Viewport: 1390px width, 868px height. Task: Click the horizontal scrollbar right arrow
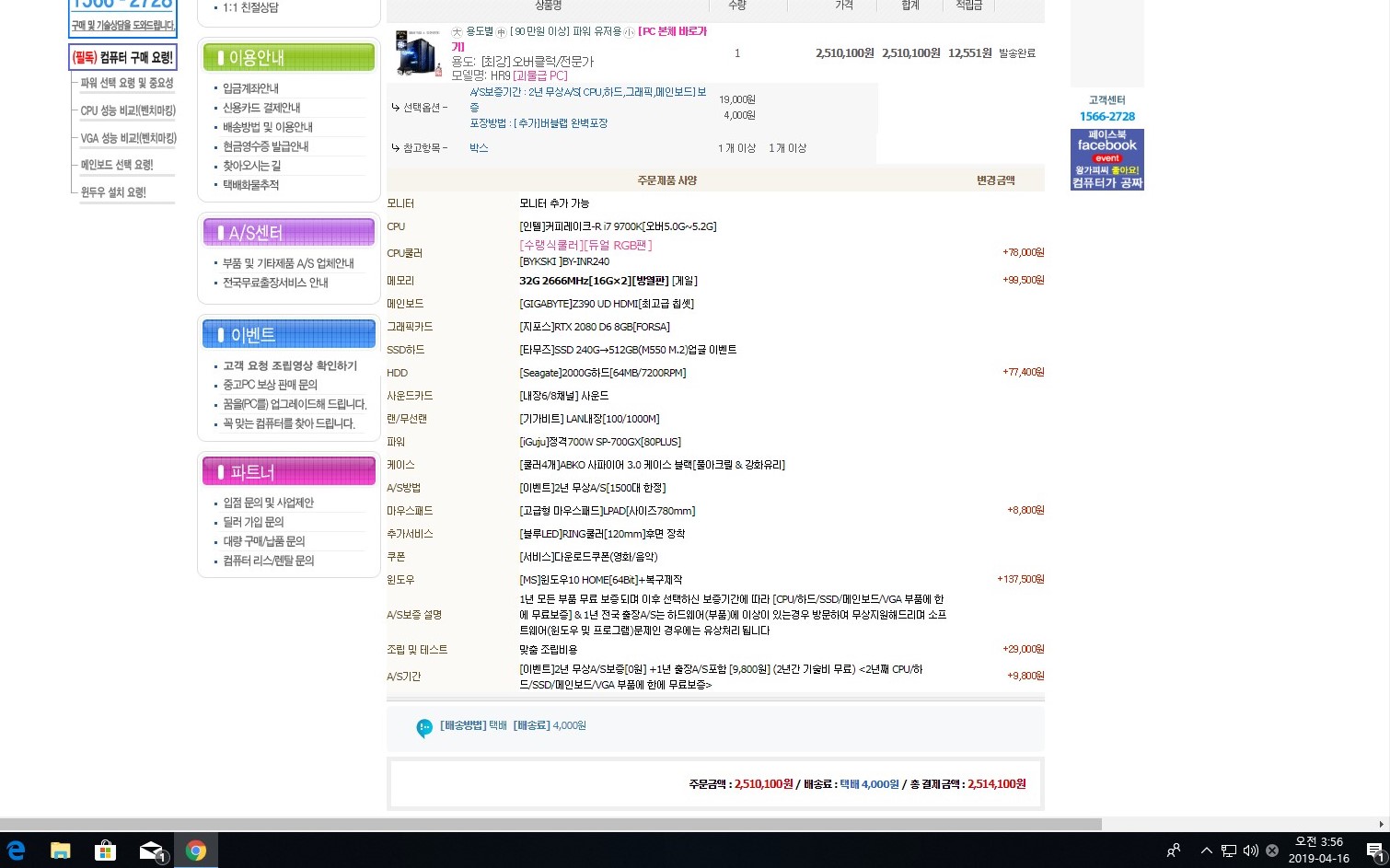click(1381, 824)
